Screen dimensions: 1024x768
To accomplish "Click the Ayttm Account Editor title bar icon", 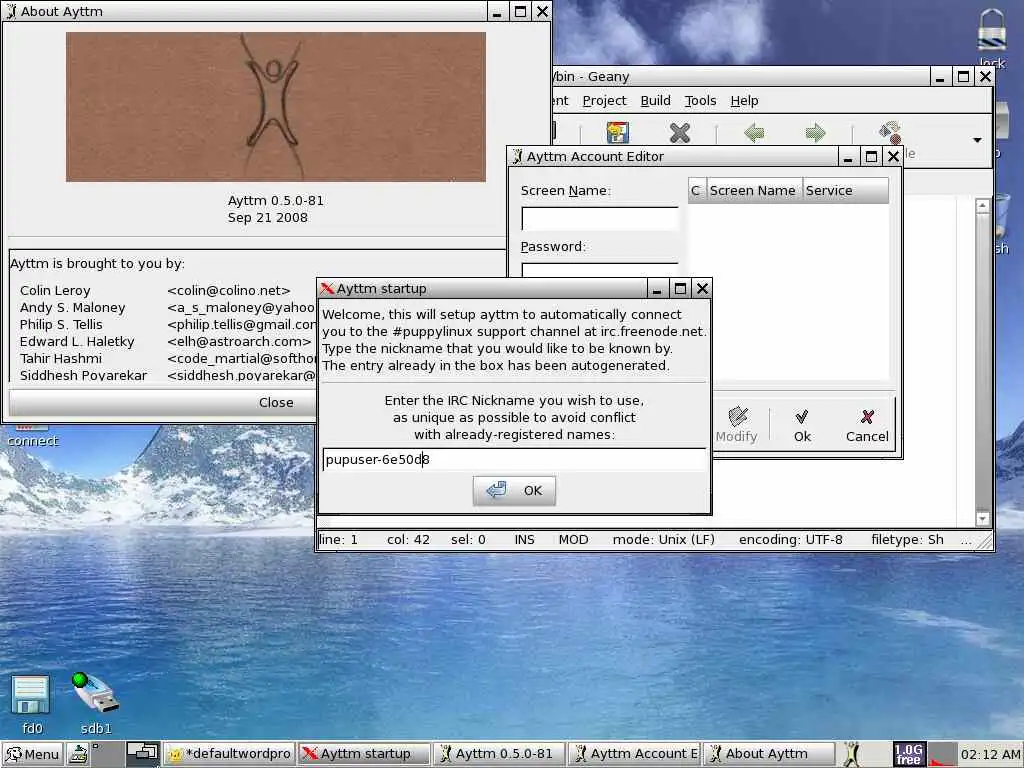I will pos(517,156).
